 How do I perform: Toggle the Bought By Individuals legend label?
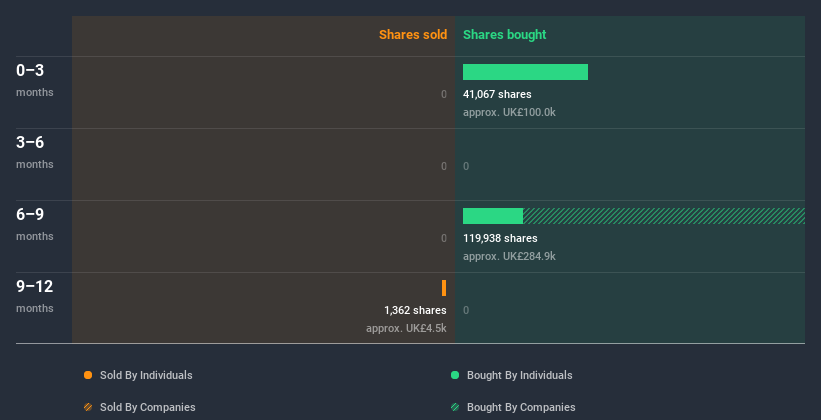pyautogui.click(x=519, y=375)
